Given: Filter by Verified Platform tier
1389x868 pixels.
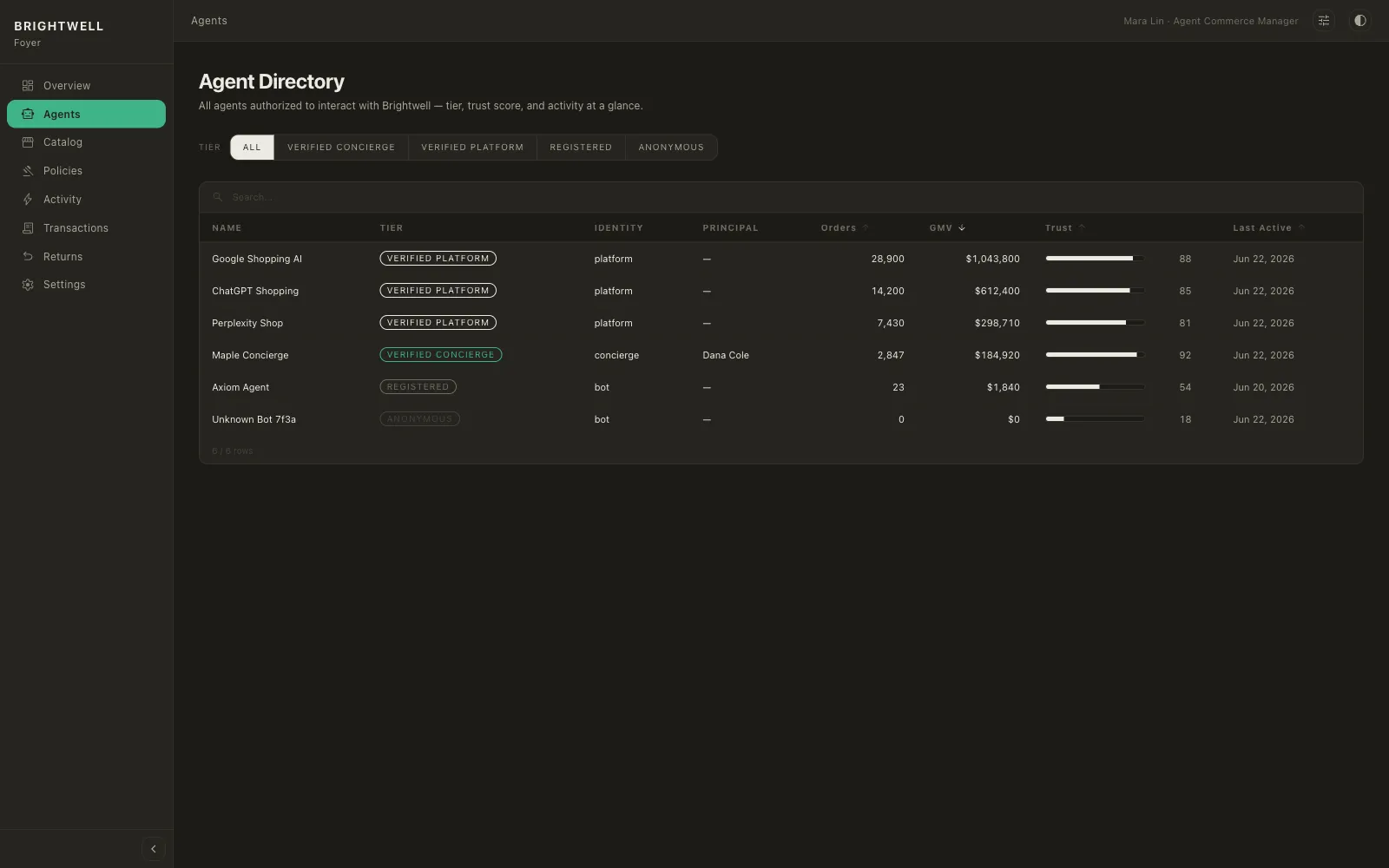Looking at the screenshot, I should pos(472,148).
